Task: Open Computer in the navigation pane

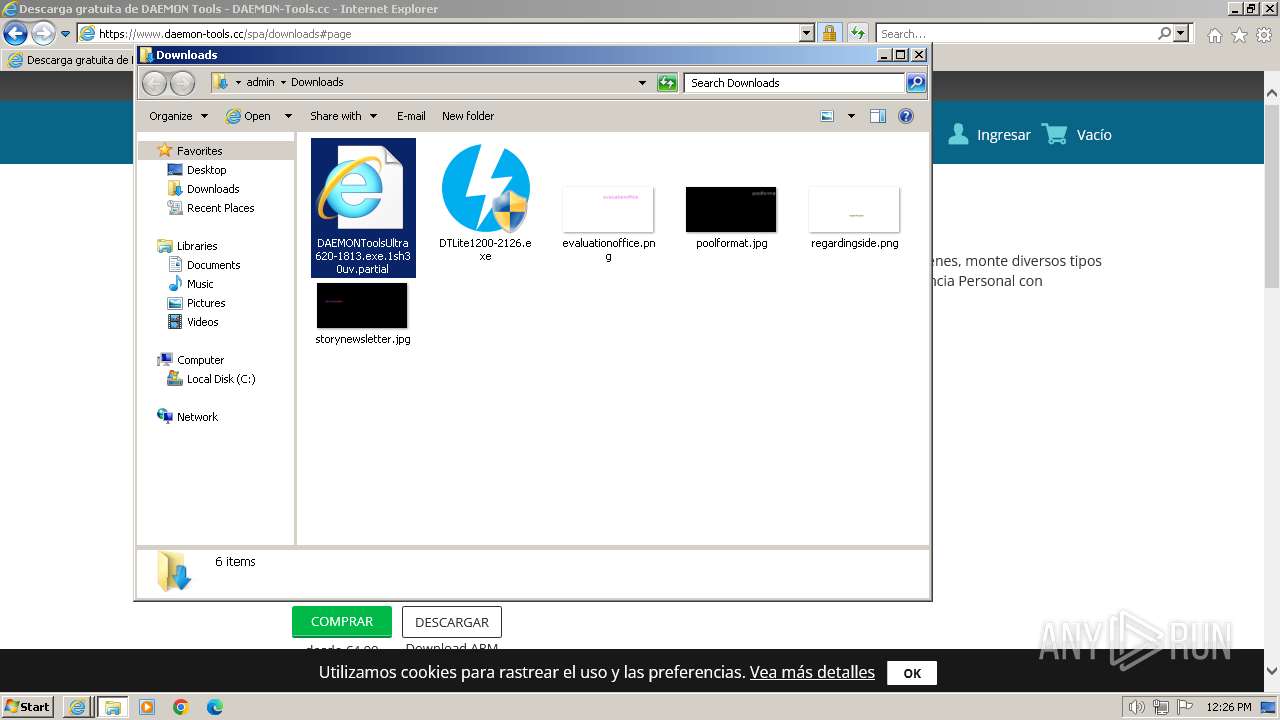Action: [200, 360]
